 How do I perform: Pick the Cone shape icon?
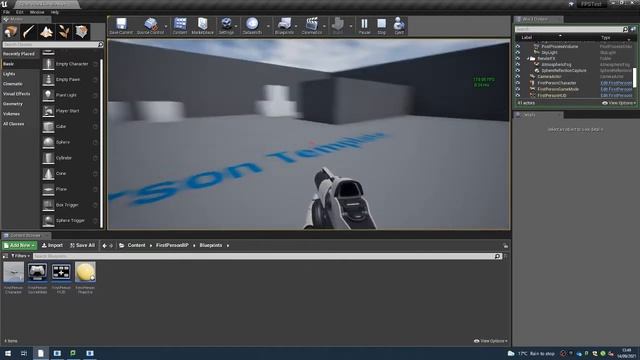pos(48,173)
